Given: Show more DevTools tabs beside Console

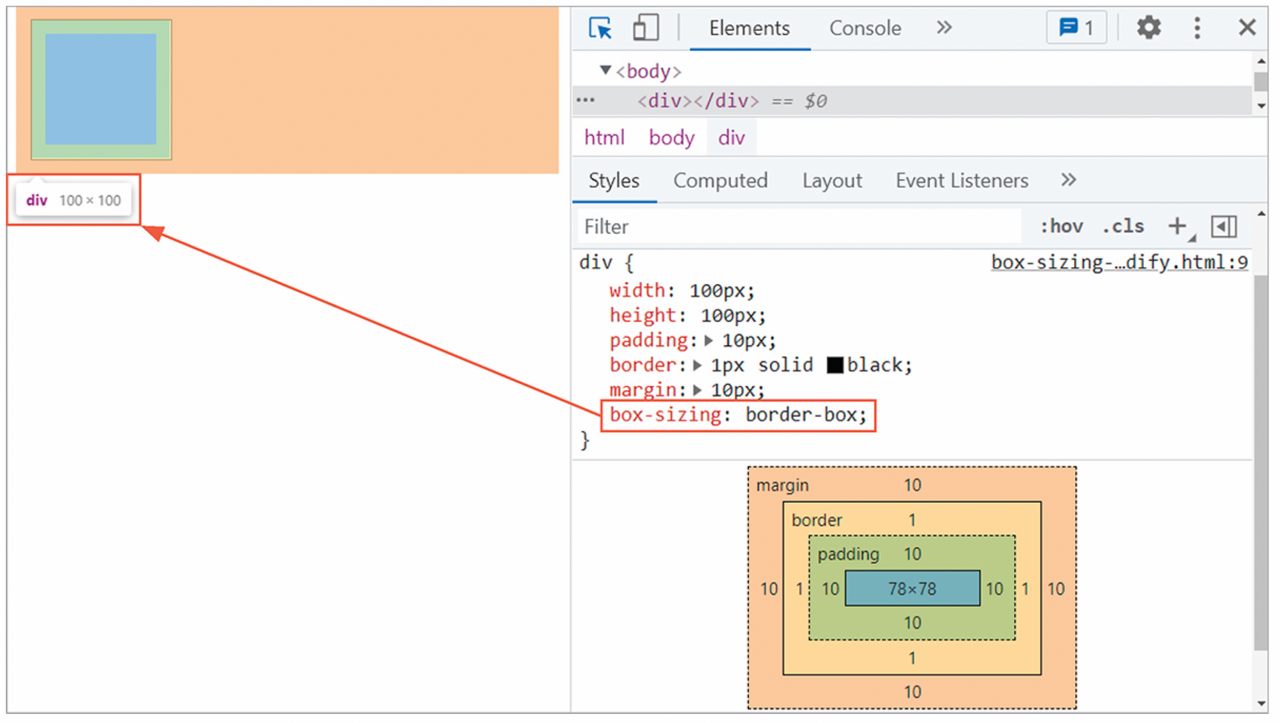Looking at the screenshot, I should coord(944,28).
